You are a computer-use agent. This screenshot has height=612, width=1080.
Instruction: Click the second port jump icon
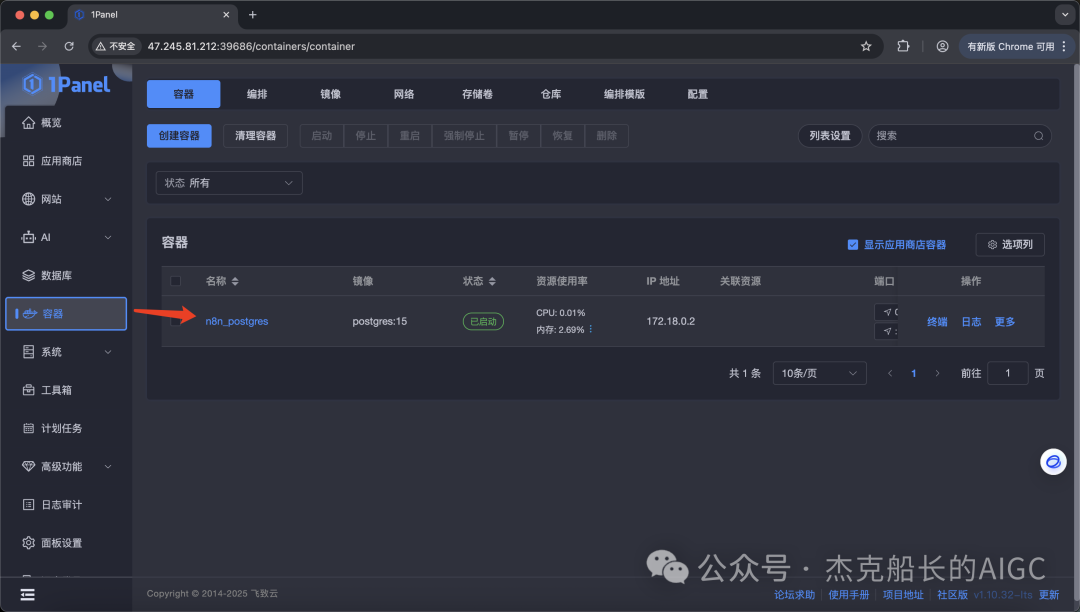(887, 331)
